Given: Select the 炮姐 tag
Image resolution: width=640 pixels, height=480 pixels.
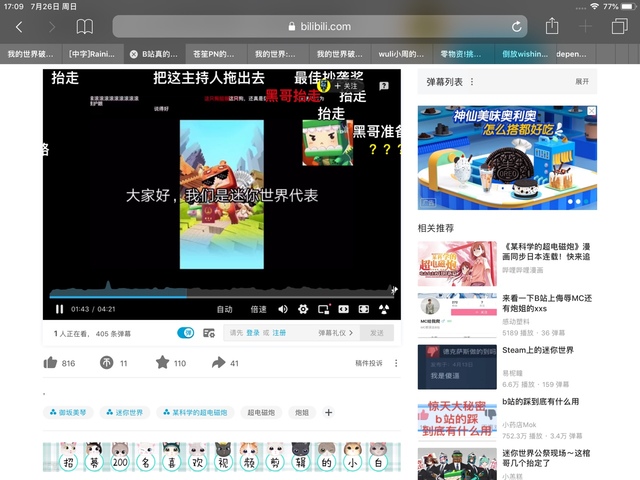Looking at the screenshot, I should 302,412.
